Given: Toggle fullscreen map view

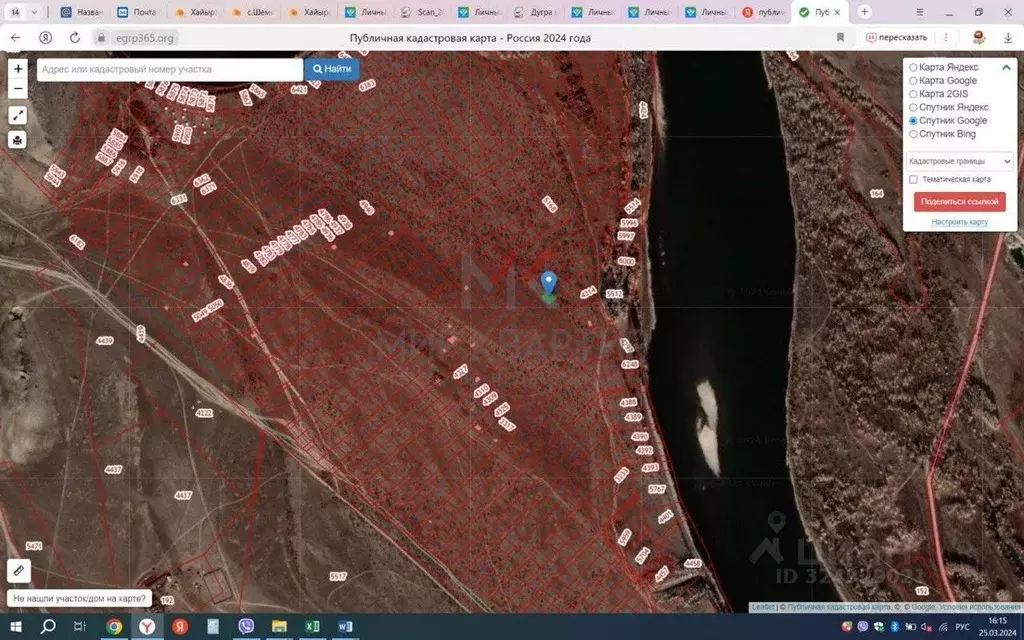Looking at the screenshot, I should coord(18,115).
